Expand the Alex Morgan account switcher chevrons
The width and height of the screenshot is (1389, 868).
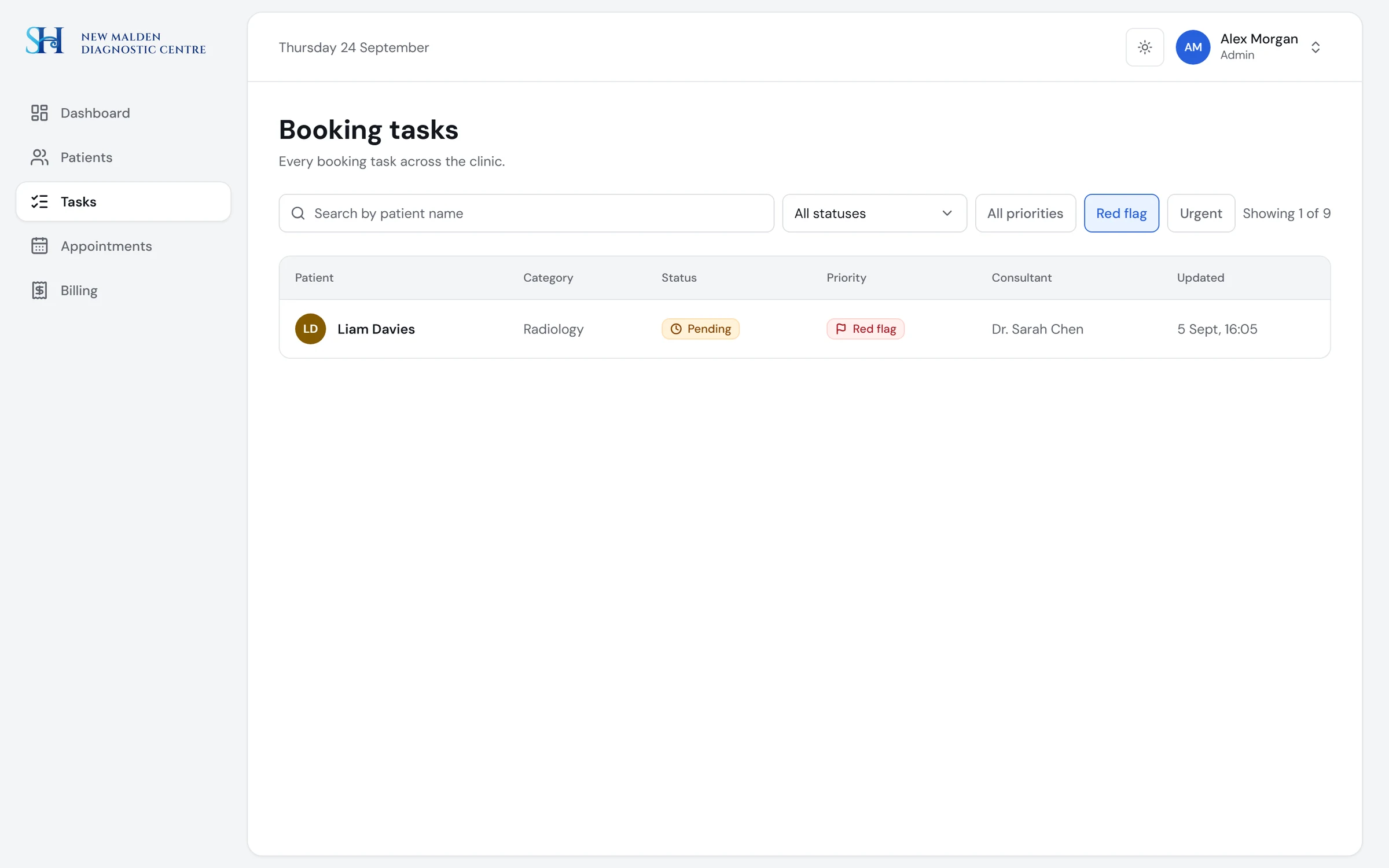[1315, 47]
